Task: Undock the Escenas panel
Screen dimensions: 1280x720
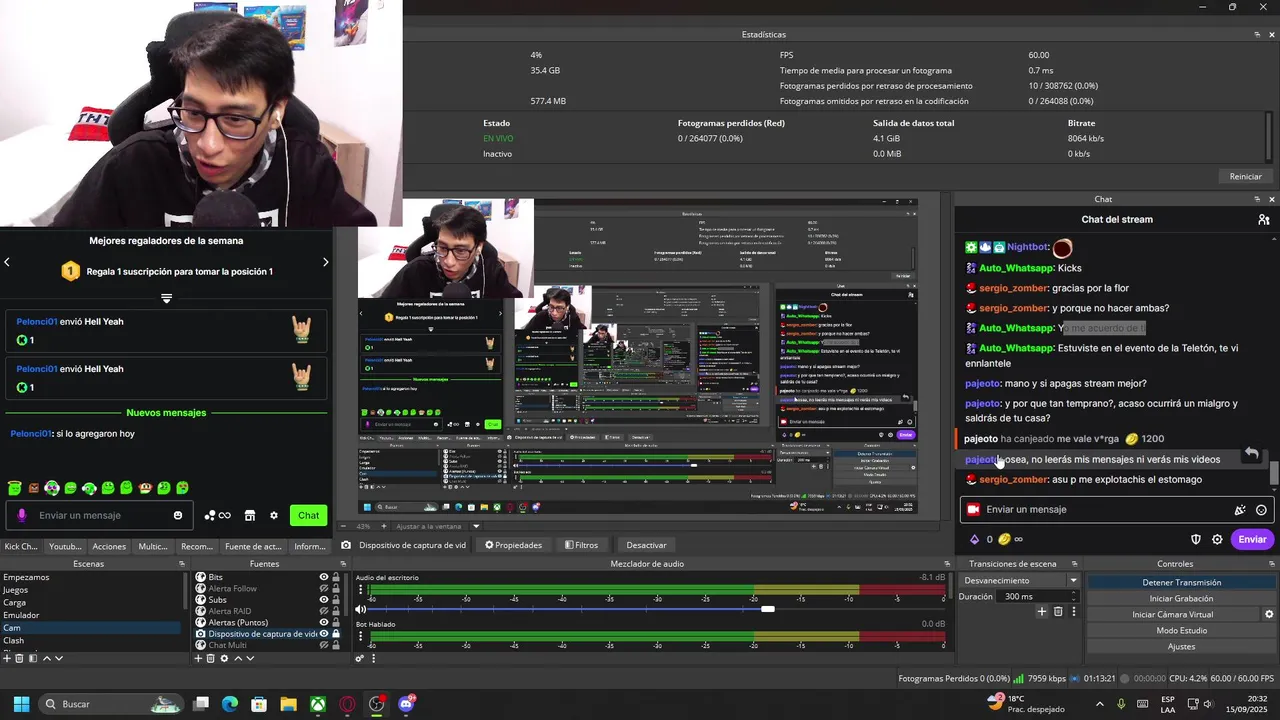Action: tap(181, 564)
